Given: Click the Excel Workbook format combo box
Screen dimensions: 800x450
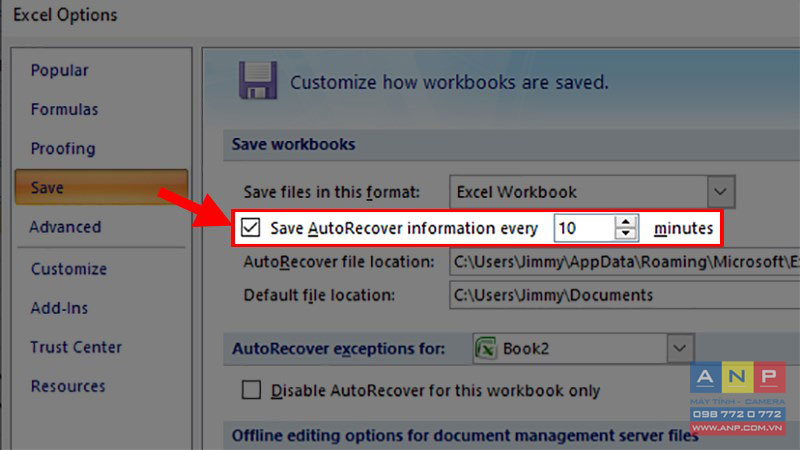Looking at the screenshot, I should (592, 192).
